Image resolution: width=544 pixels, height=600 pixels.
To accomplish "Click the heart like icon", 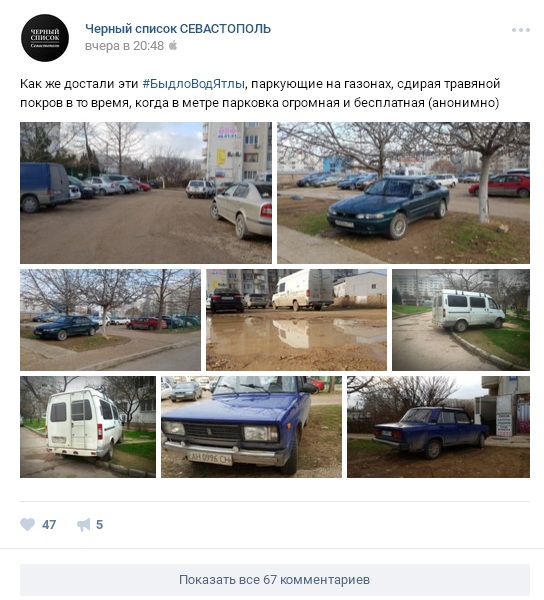I will pos(28,524).
